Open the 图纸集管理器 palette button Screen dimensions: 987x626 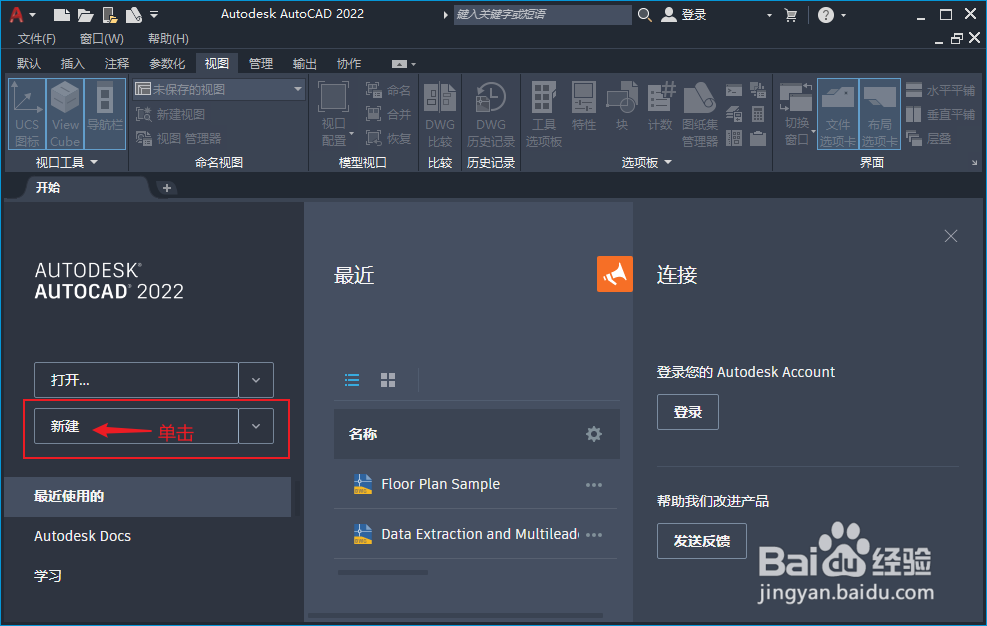click(x=700, y=115)
